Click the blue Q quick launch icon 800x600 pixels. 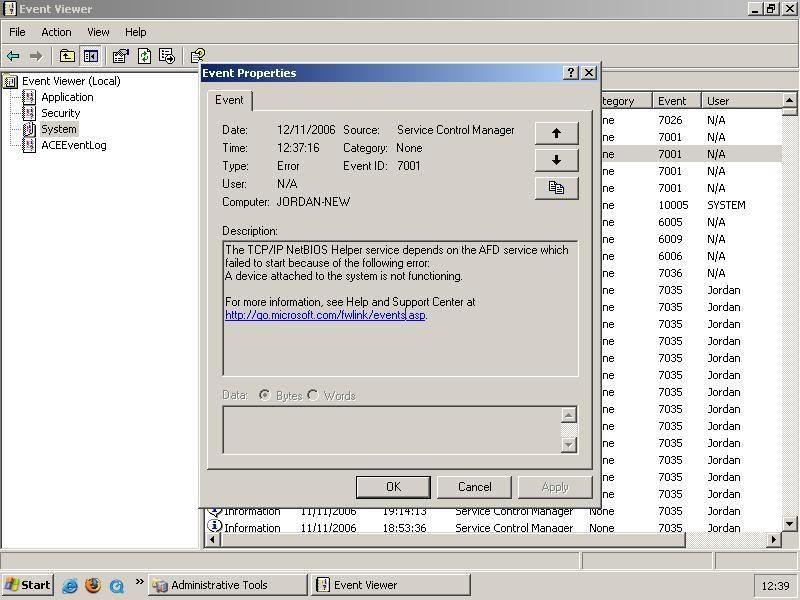point(117,586)
